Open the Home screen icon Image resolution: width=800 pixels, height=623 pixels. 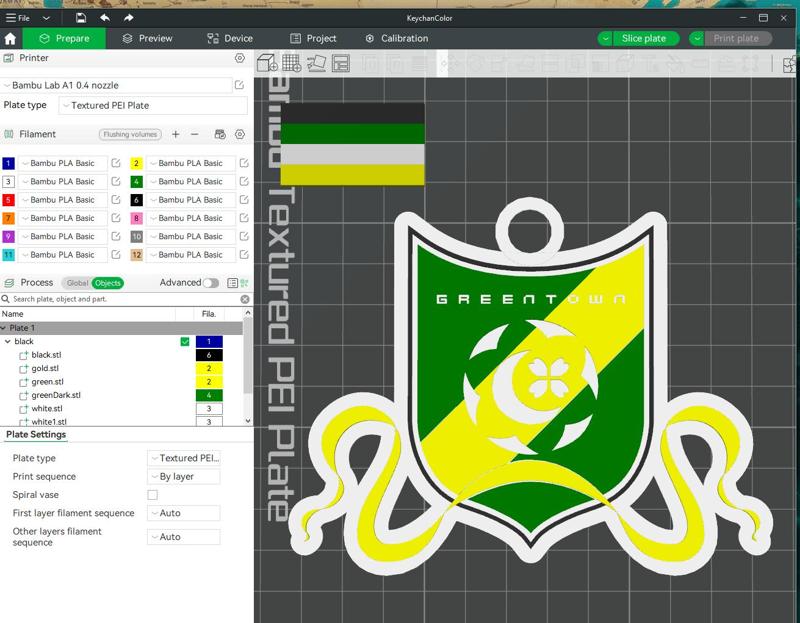(x=10, y=39)
